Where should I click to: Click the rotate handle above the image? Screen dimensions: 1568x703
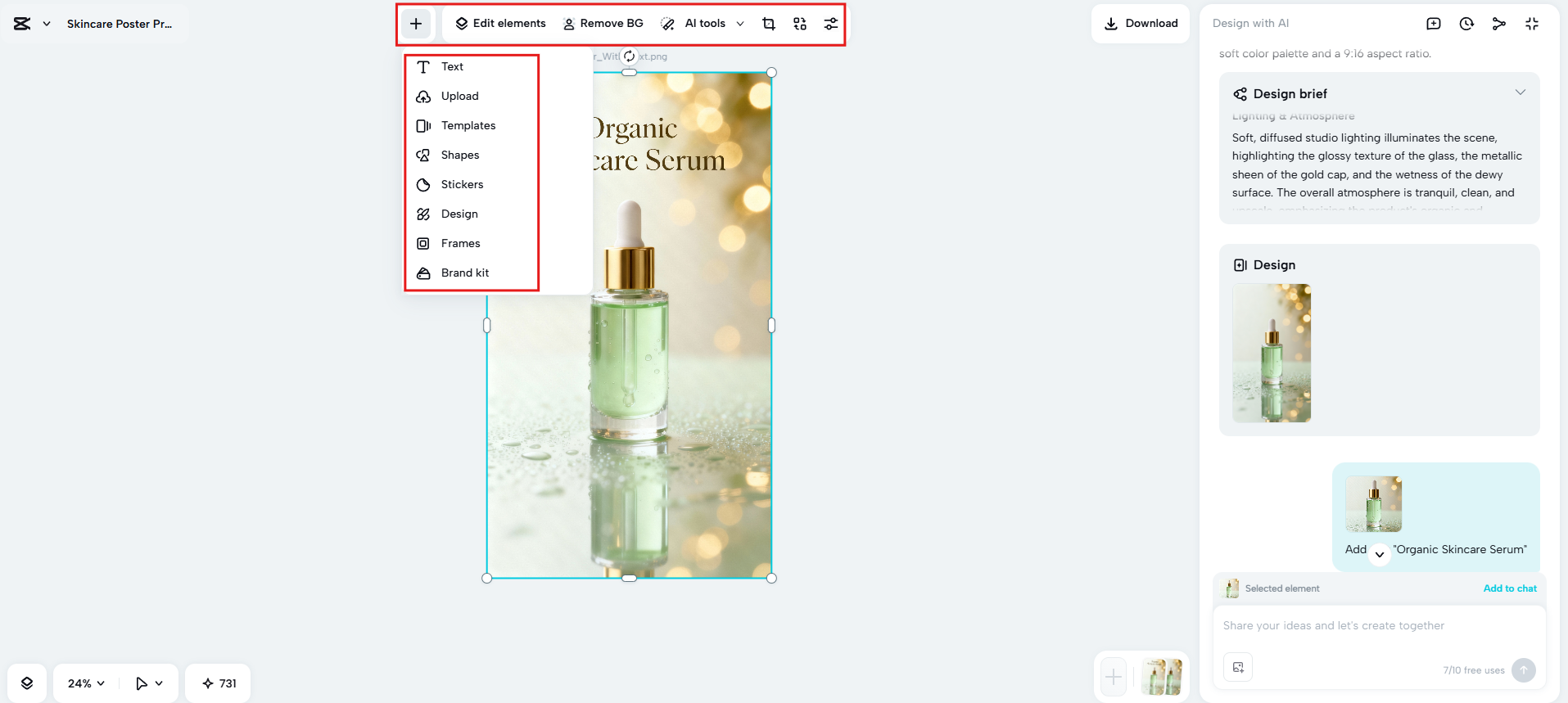coord(629,56)
